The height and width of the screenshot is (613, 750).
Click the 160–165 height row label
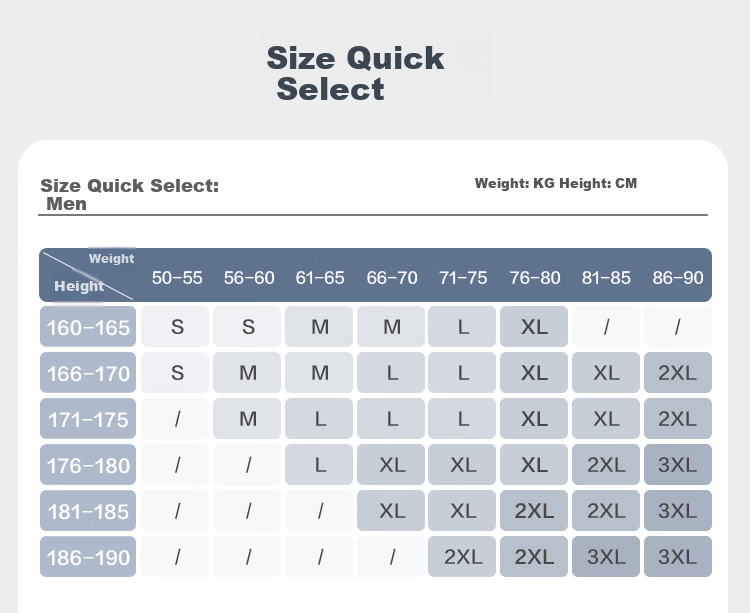click(x=88, y=327)
